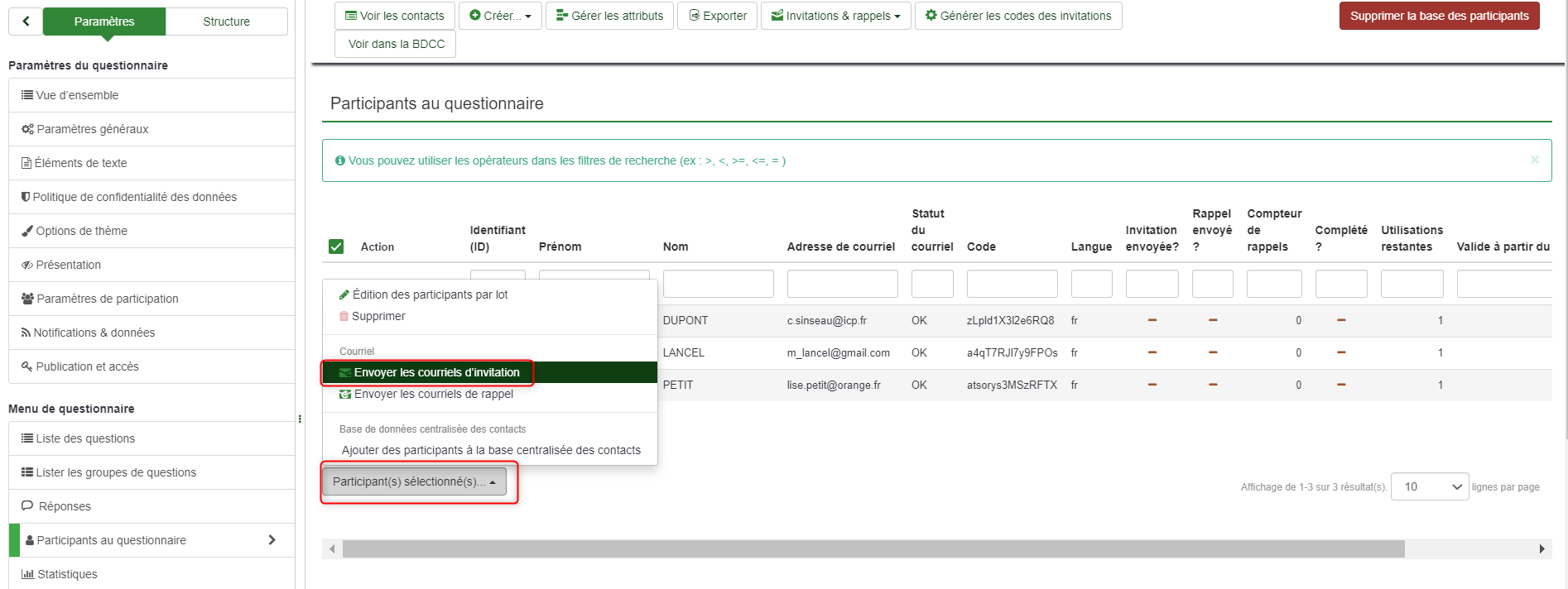Click the Nom column filter field
The height and width of the screenshot is (589, 1568).
point(718,284)
